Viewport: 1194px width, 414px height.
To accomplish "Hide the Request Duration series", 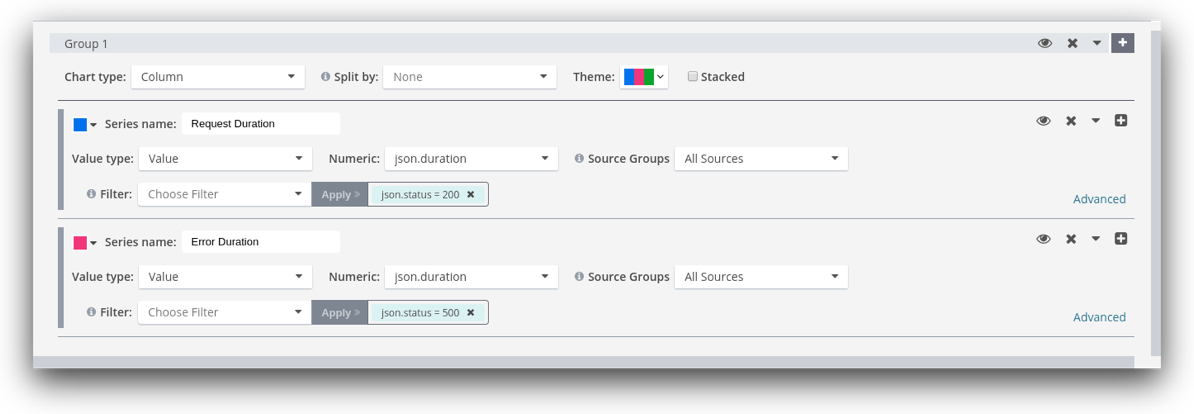I will pos(1043,121).
